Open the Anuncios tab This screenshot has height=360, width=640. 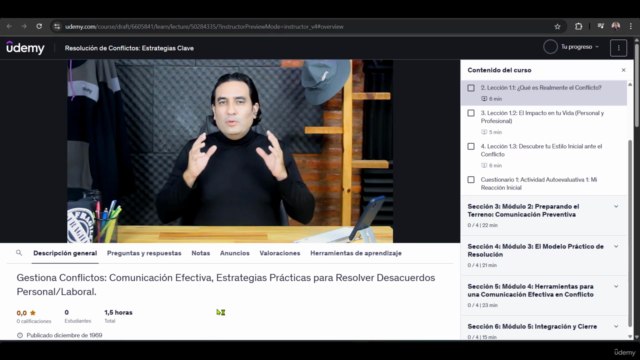click(235, 253)
